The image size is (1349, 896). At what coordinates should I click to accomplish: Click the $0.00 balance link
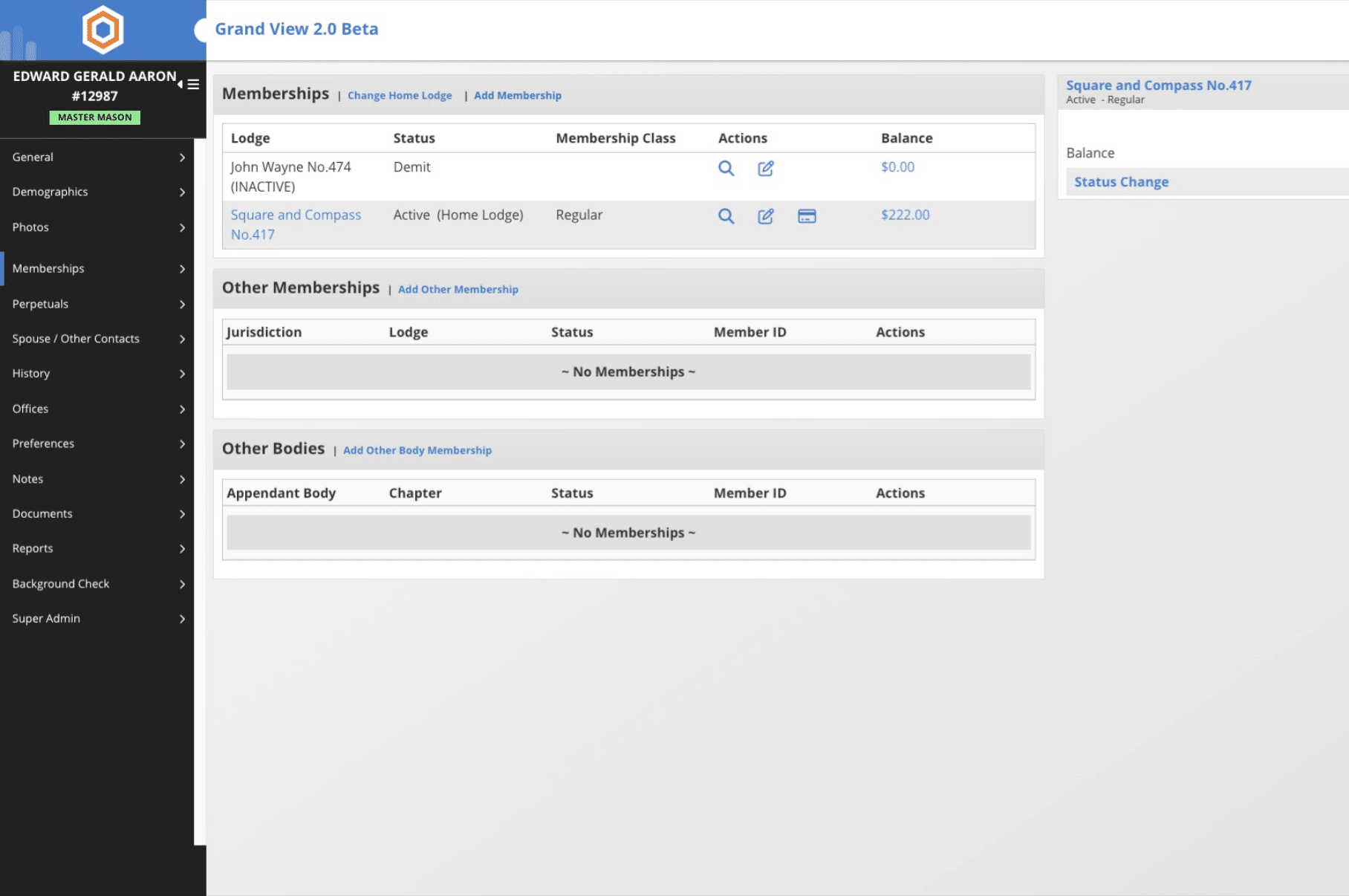[897, 167]
